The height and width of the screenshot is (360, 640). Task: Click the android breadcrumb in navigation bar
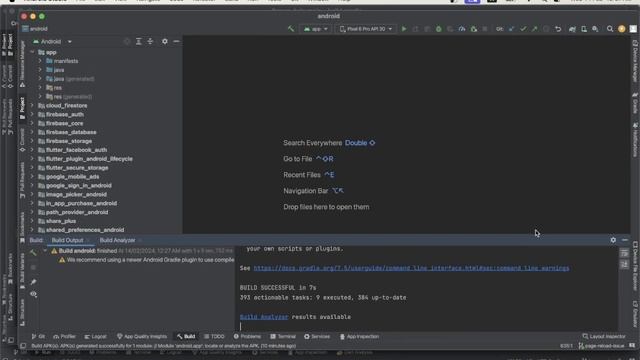pos(35,29)
